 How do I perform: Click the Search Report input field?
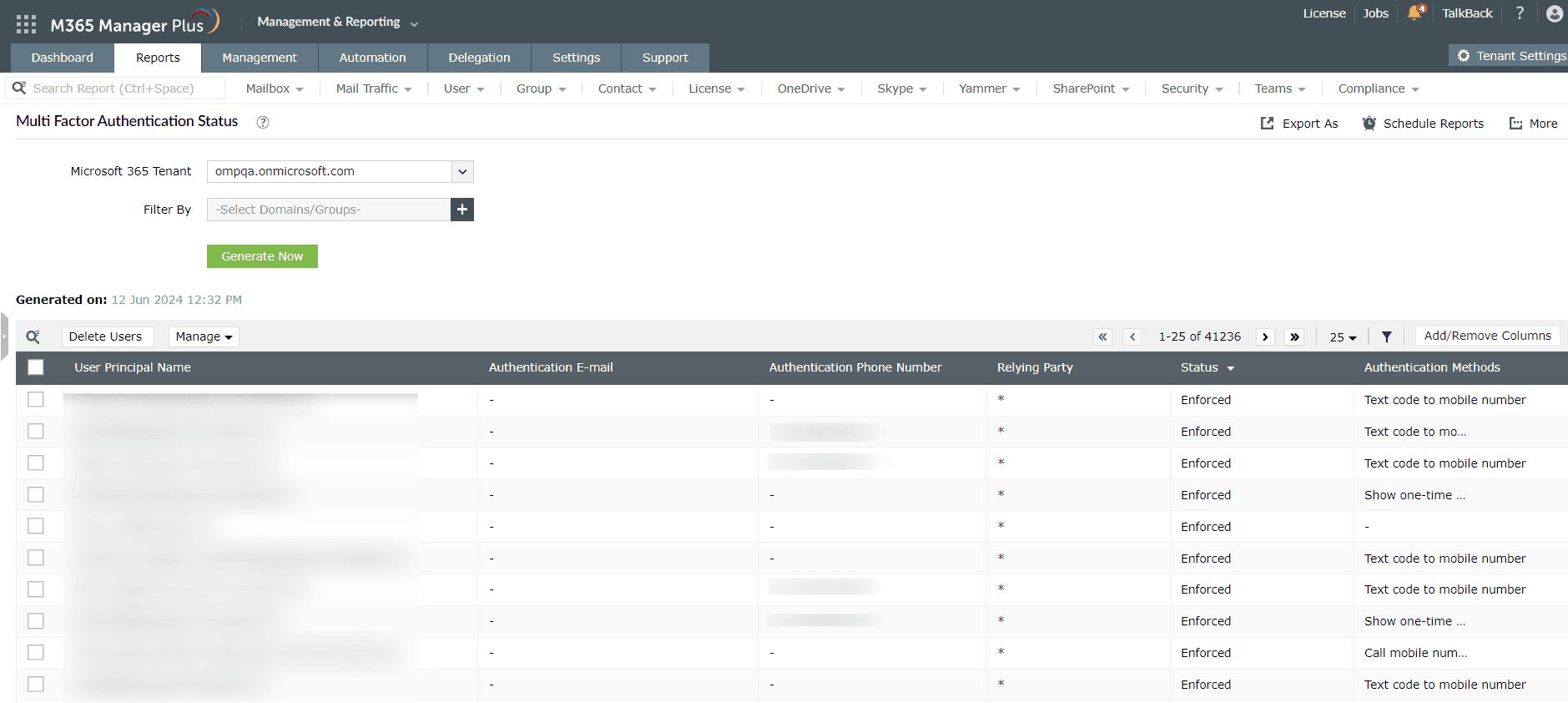pyautogui.click(x=117, y=89)
